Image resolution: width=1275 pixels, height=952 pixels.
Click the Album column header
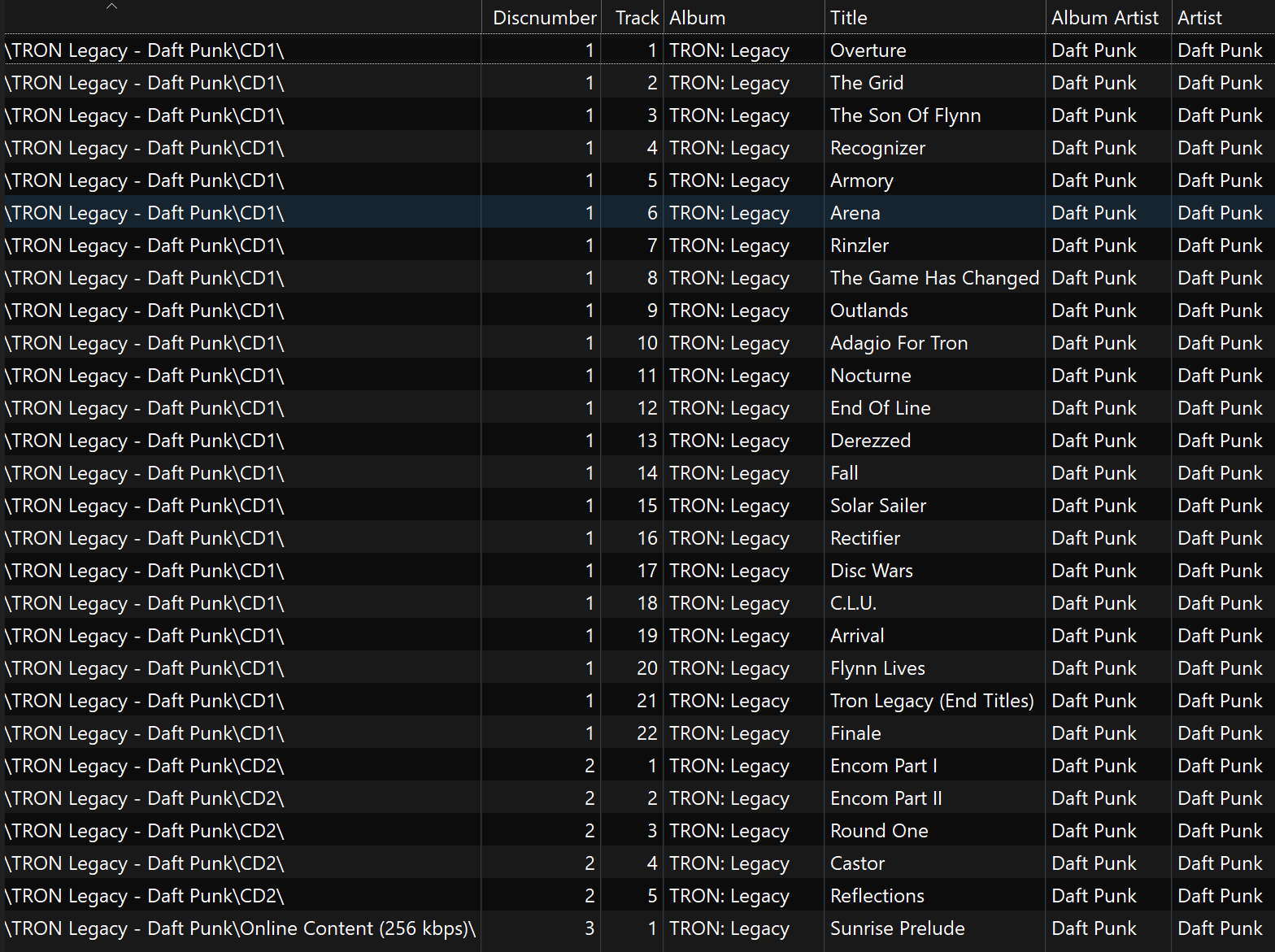click(x=697, y=18)
